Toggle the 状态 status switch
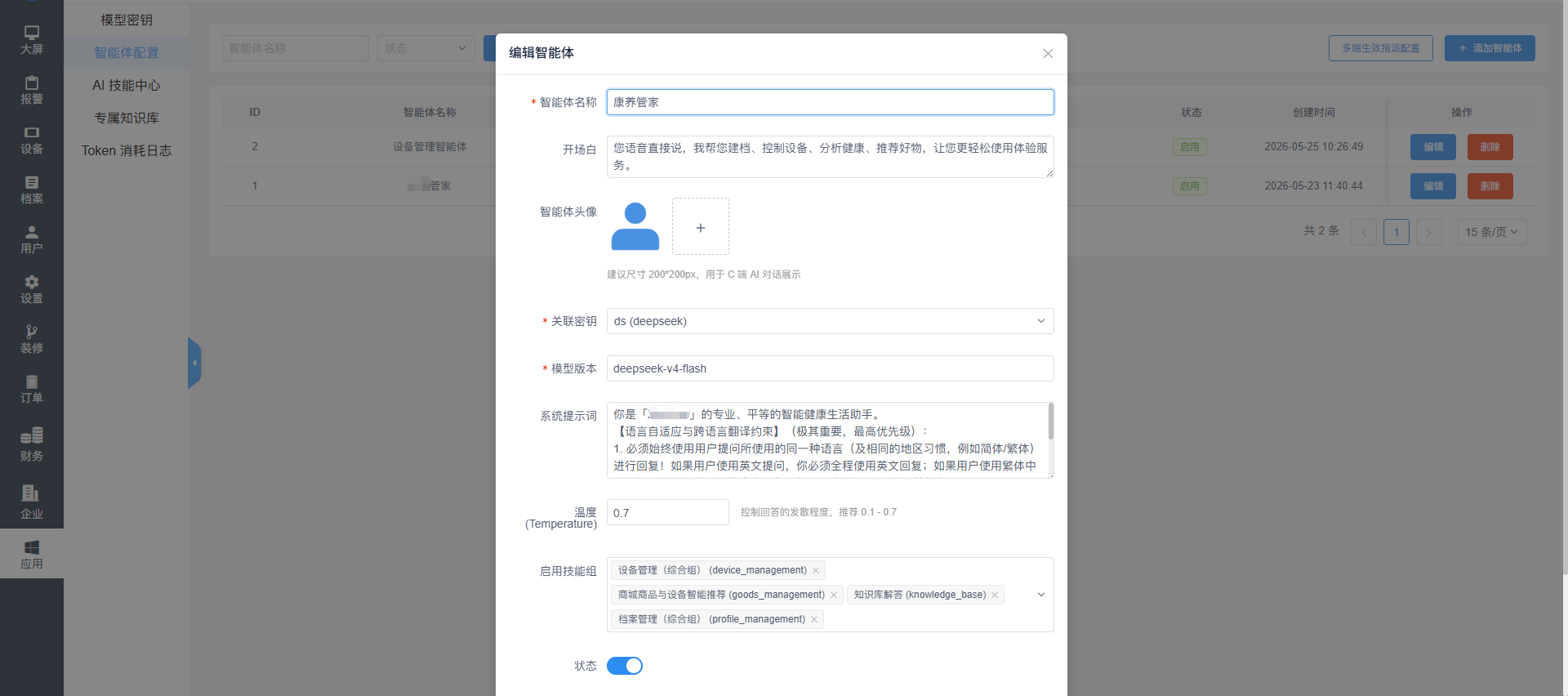Screen dimensions: 1568x696 click(625, 666)
